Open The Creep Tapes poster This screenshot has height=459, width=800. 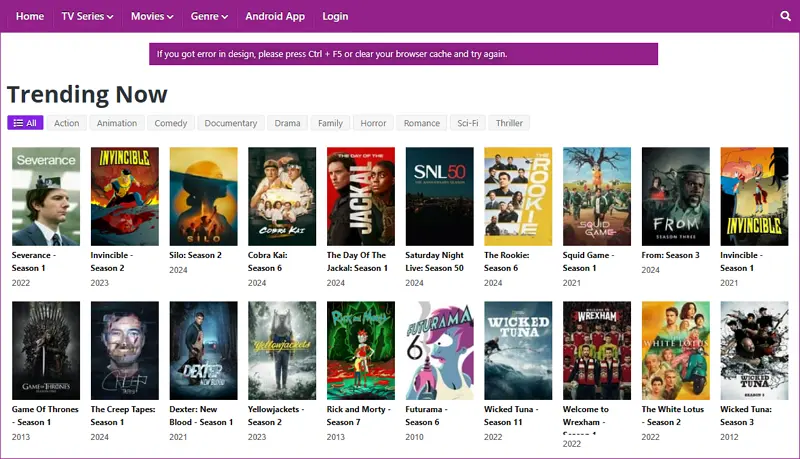point(124,350)
